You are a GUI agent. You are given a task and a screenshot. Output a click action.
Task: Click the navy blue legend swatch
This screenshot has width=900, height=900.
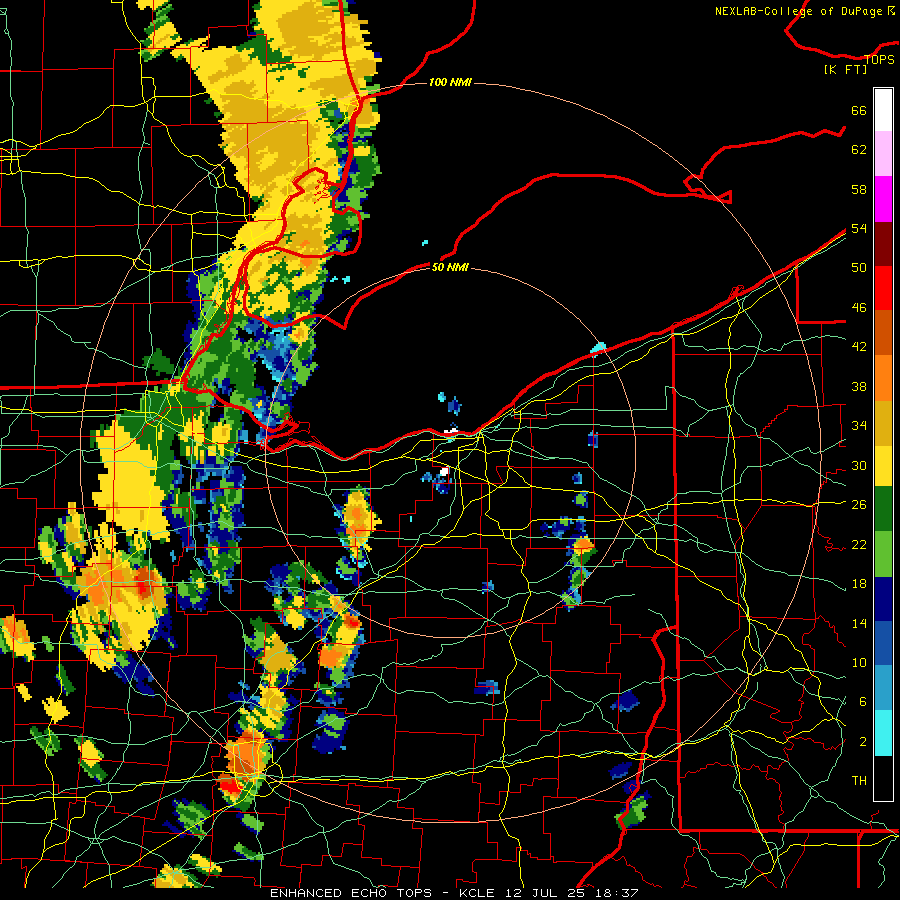(x=883, y=599)
